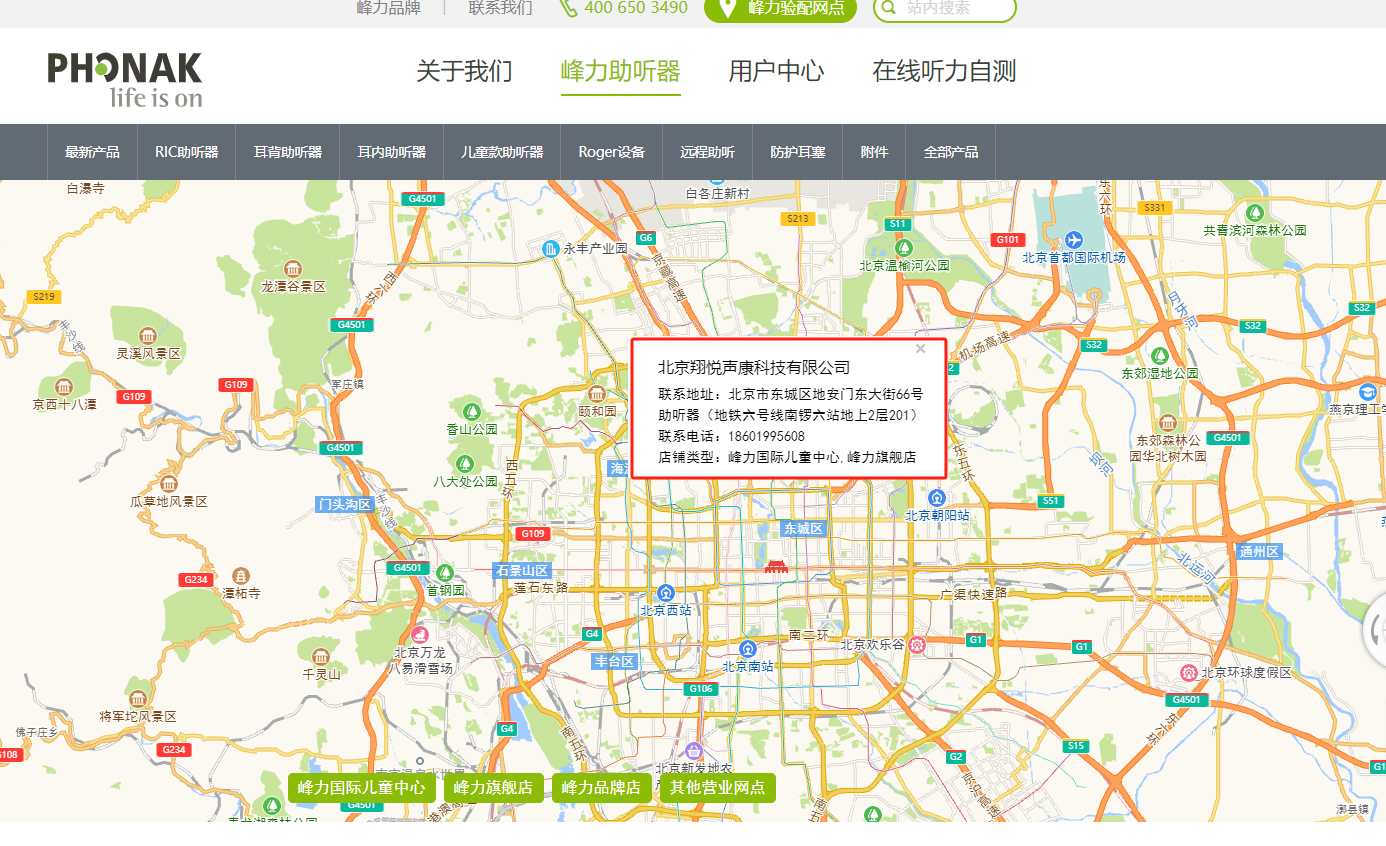The image size is (1386, 846).
Task: Select the 耳背助听器 tab
Action: click(x=288, y=152)
